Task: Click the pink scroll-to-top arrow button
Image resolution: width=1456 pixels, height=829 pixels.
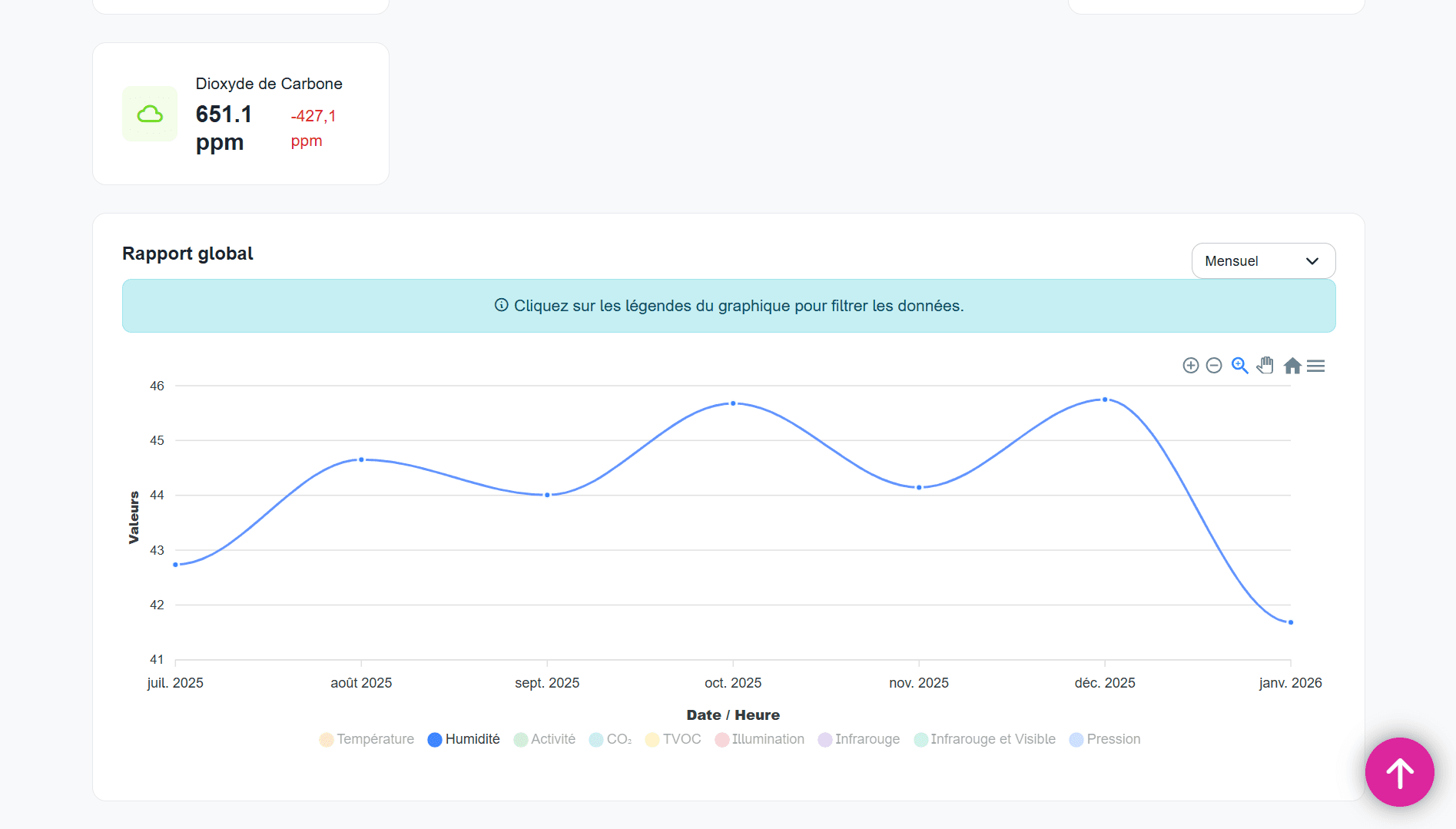Action: pyautogui.click(x=1399, y=772)
